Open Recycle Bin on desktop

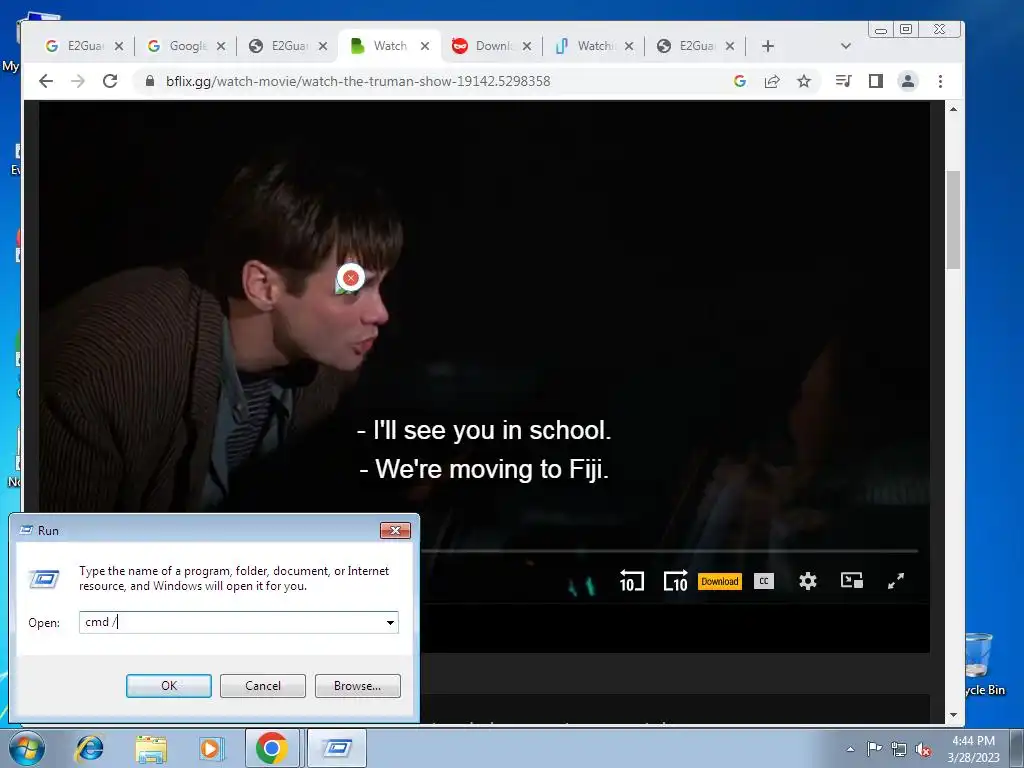982,665
